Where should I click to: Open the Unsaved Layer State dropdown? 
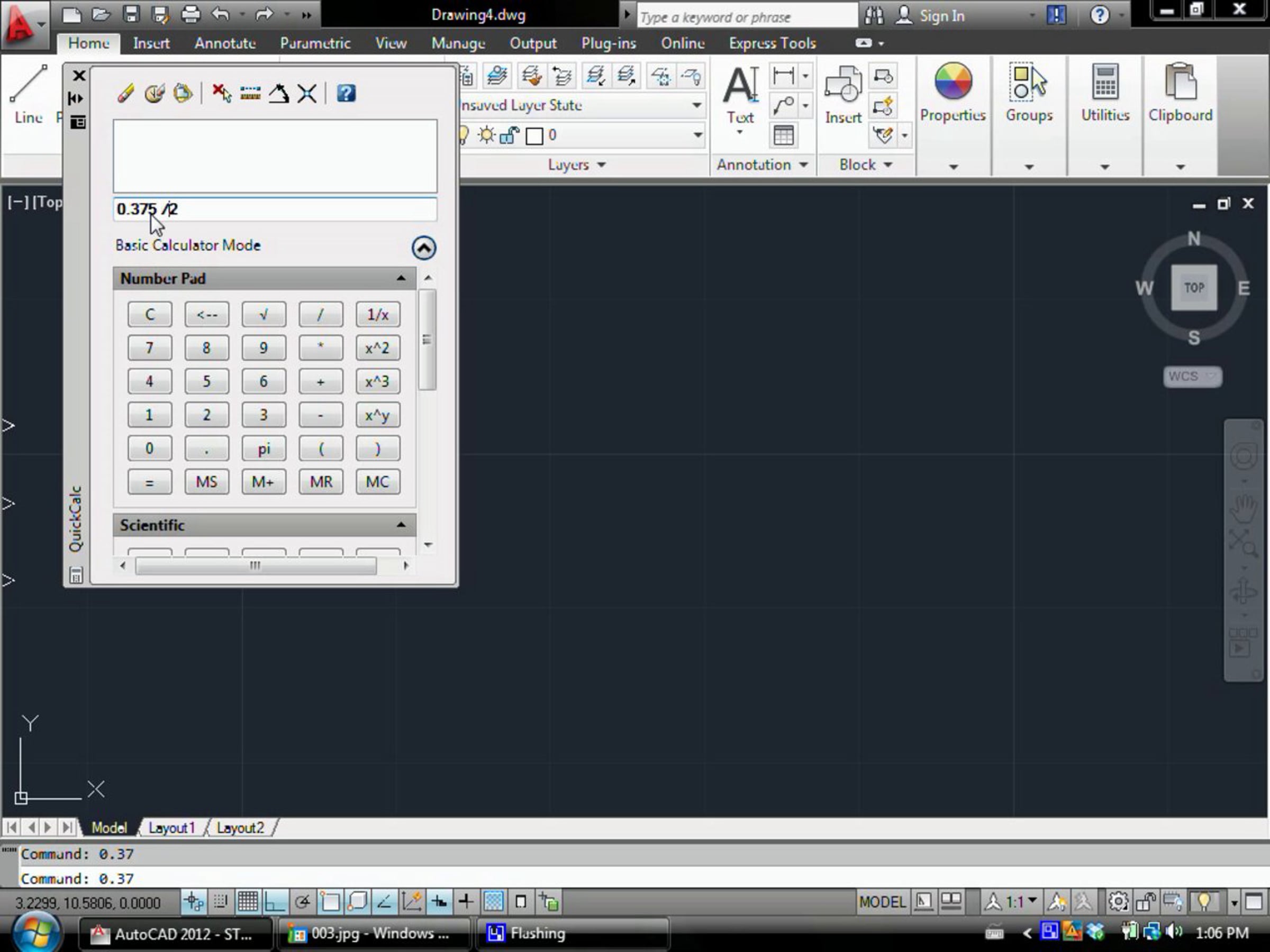click(x=696, y=105)
